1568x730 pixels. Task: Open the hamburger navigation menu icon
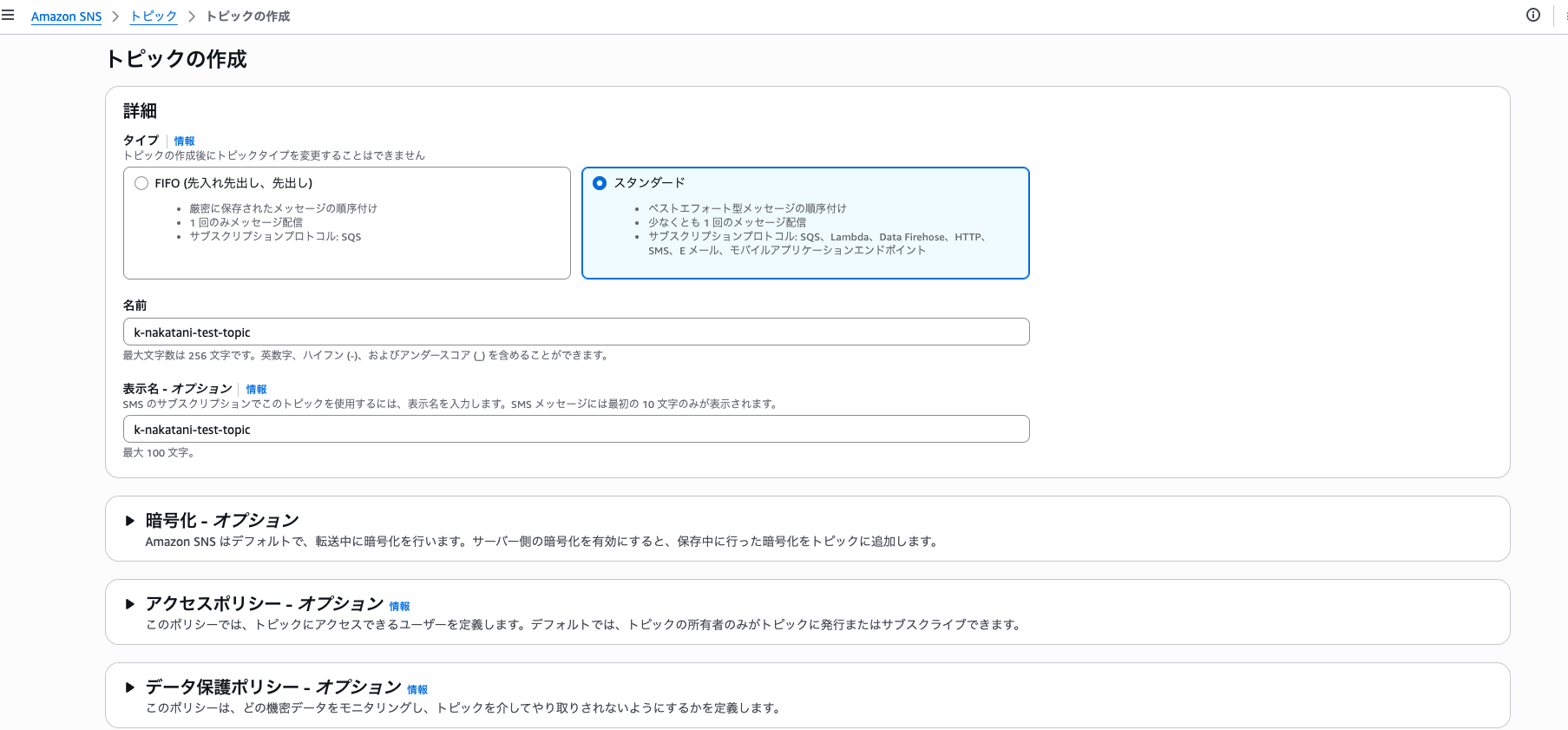8,16
